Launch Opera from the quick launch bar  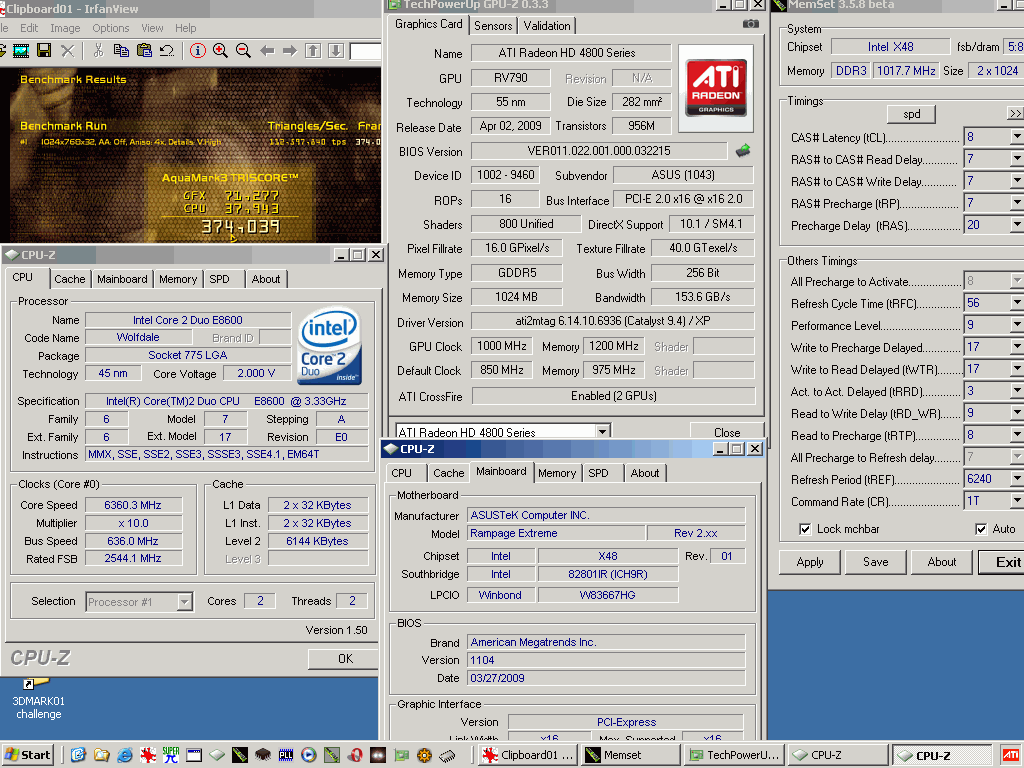355,755
